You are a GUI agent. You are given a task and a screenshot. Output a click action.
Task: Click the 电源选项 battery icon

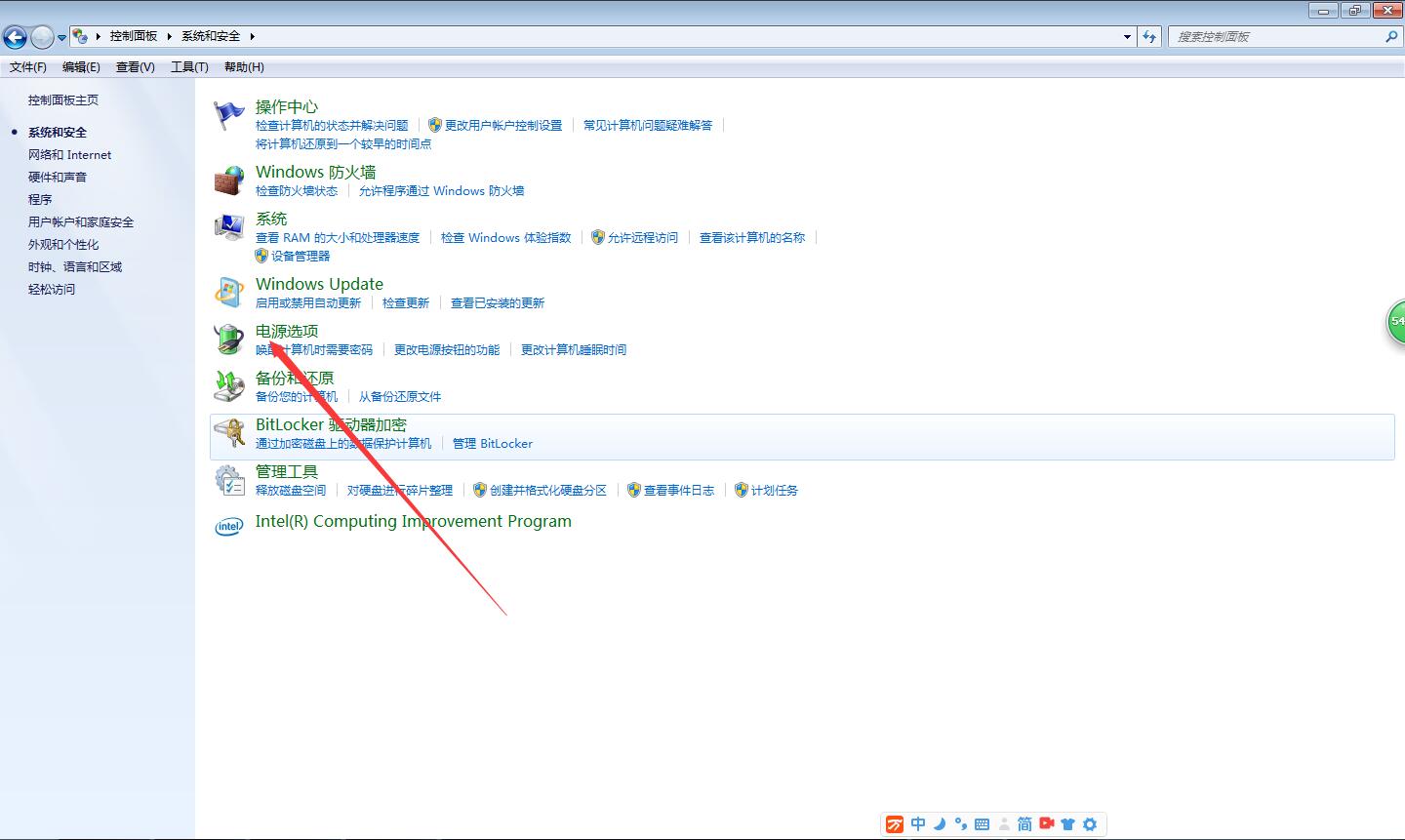tap(229, 340)
